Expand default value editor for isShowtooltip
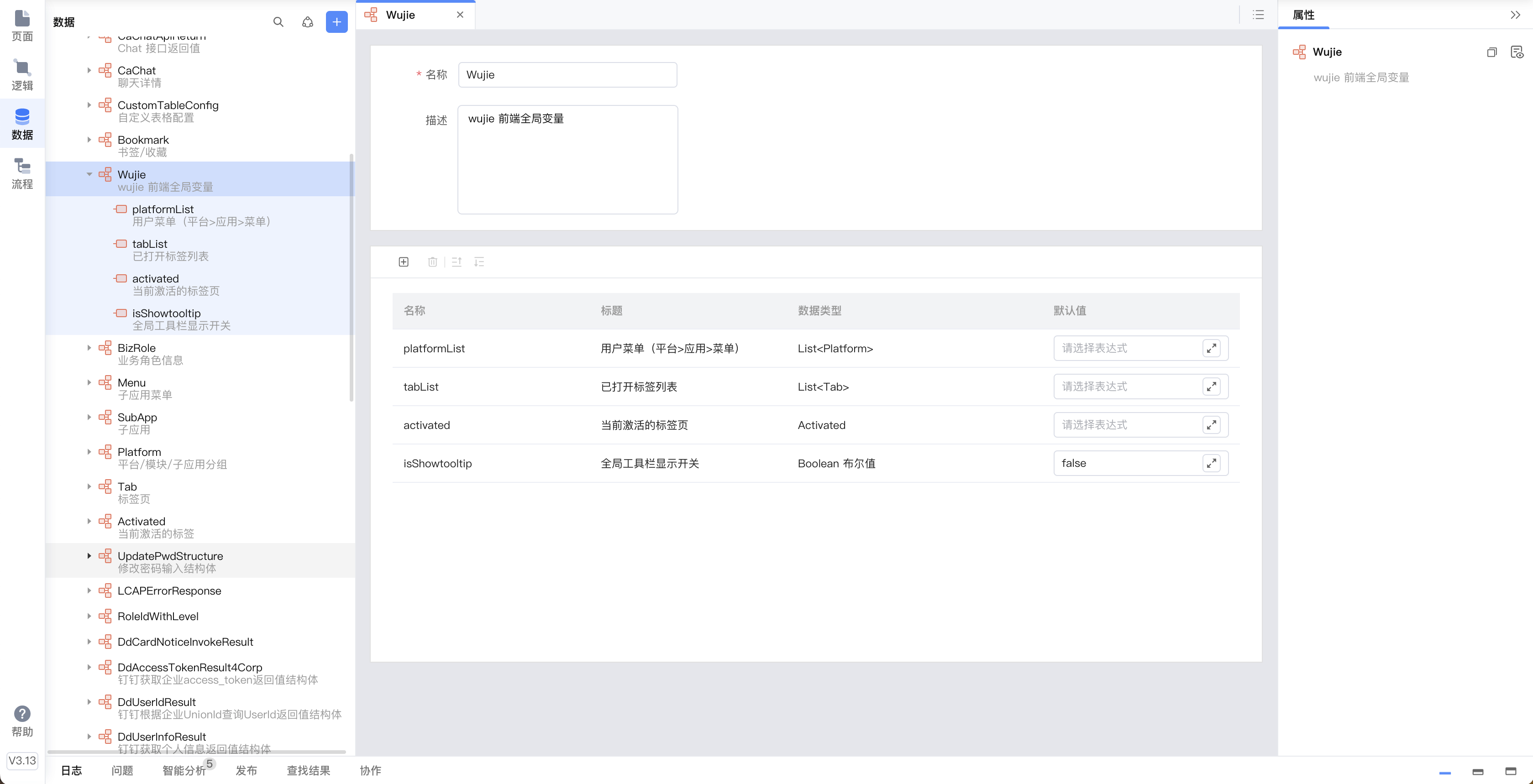The height and width of the screenshot is (784, 1533). point(1211,463)
